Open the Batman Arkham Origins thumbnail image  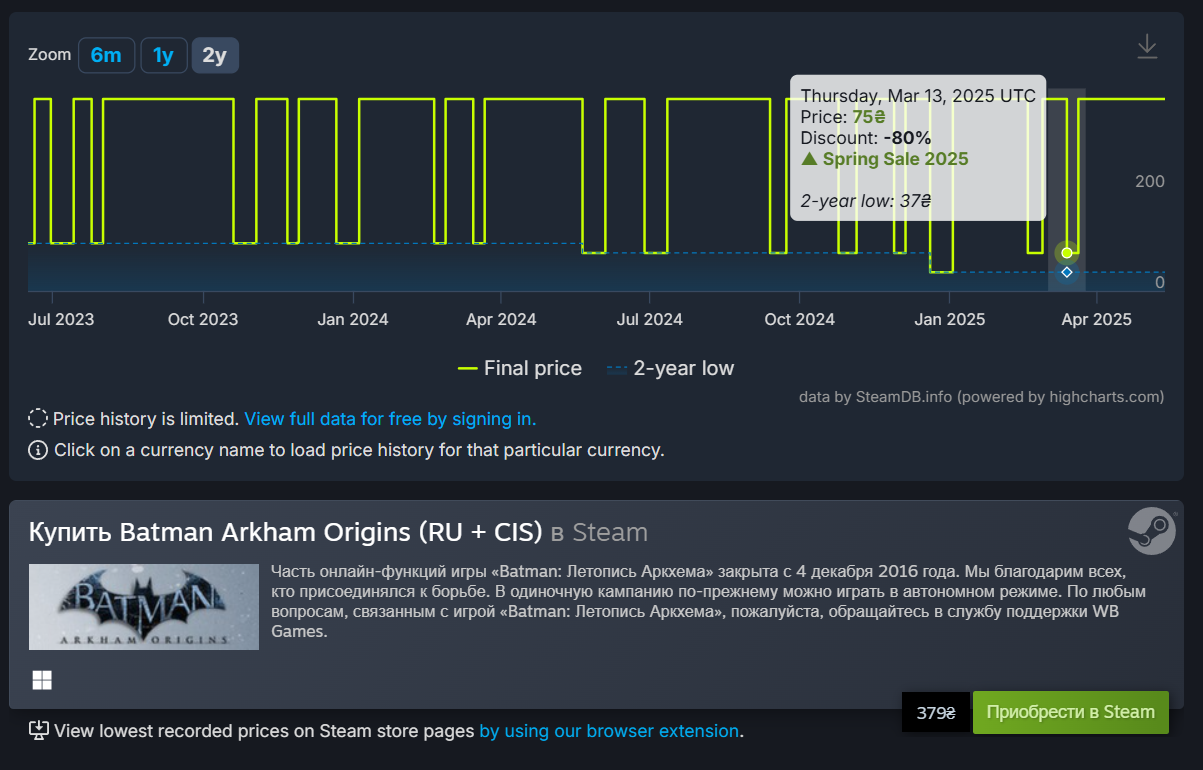[144, 607]
